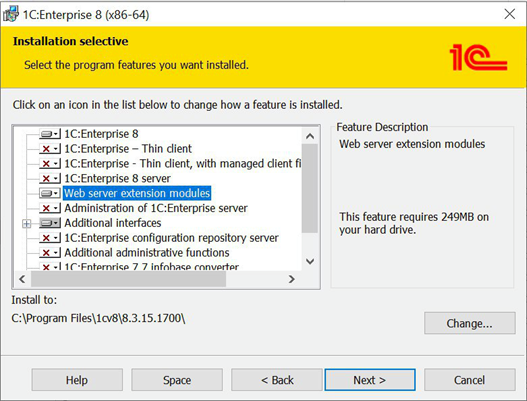Open install-state icon for configuration repository server
Image resolution: width=527 pixels, height=401 pixels.
click(50, 238)
